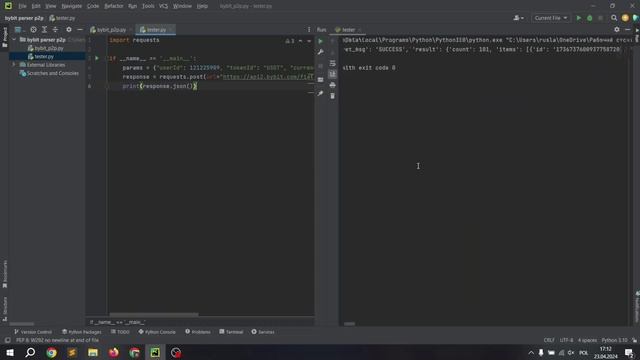Image resolution: width=640 pixels, height=360 pixels.
Task: Open the Tools menu
Action: (148, 6)
